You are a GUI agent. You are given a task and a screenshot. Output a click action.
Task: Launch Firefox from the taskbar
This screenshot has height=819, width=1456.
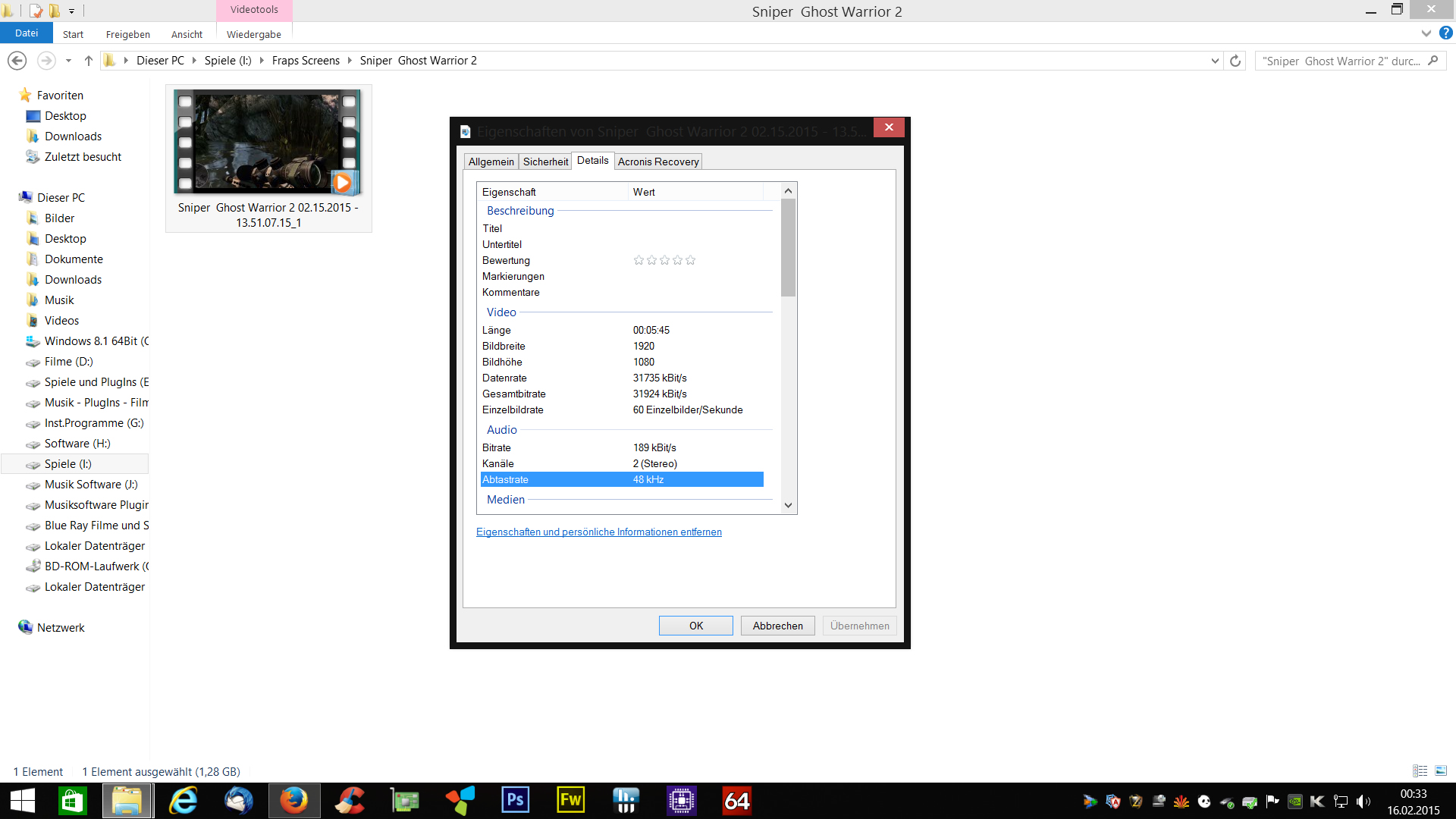[x=293, y=800]
